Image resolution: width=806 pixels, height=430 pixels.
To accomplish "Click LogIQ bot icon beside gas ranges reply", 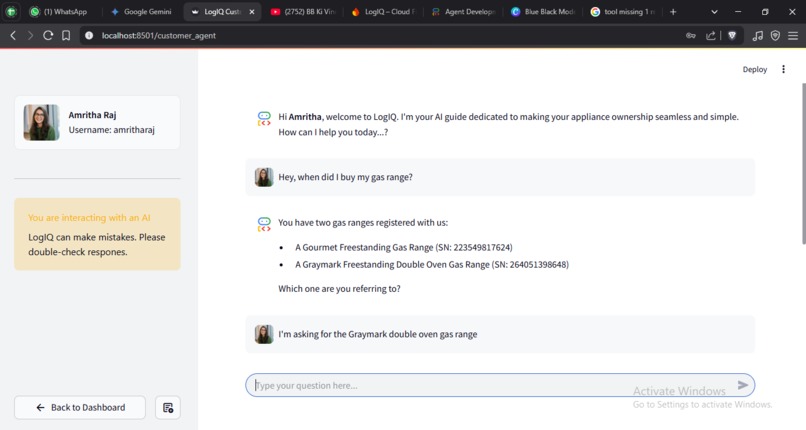I will 264,224.
